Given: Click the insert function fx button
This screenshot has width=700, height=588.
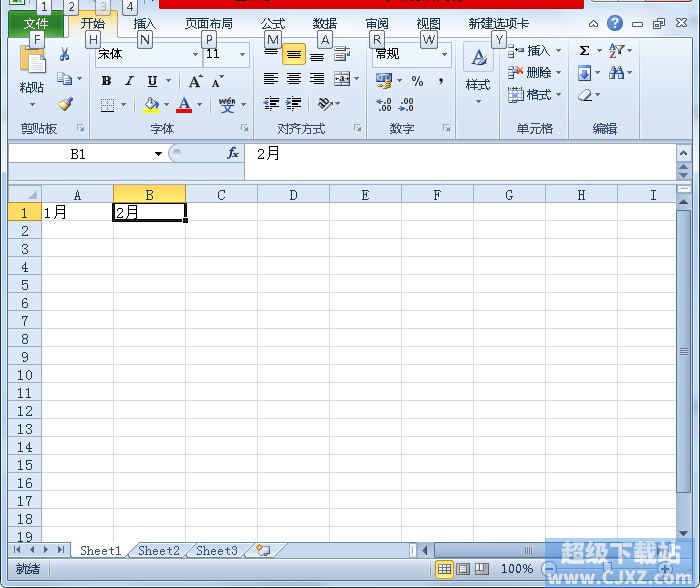Looking at the screenshot, I should 233,154.
